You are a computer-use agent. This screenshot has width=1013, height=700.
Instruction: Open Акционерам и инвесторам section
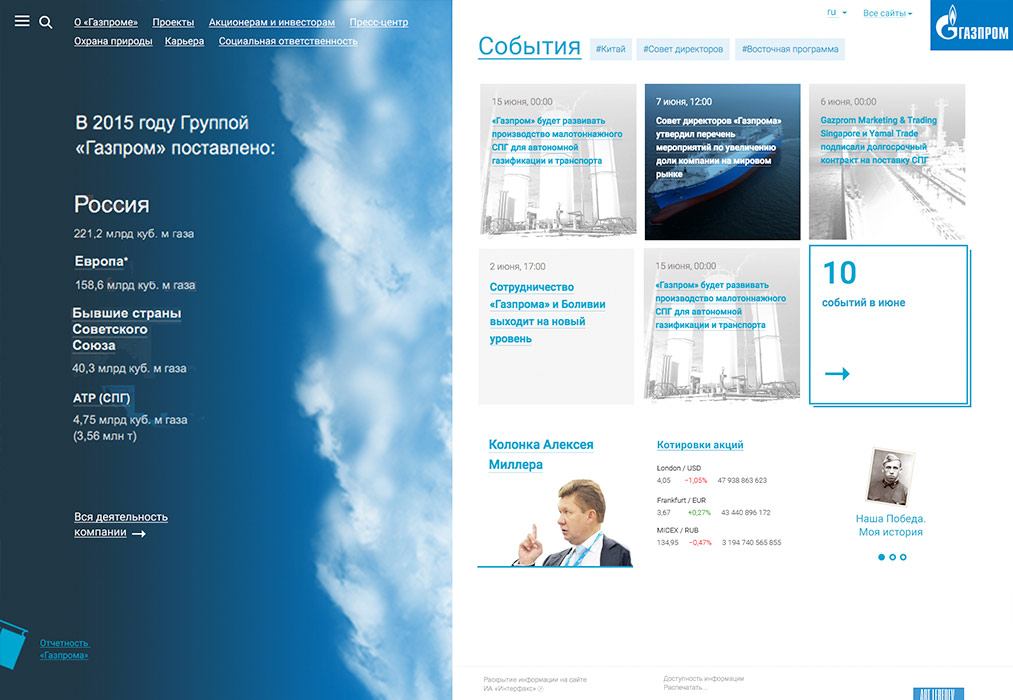click(x=271, y=22)
